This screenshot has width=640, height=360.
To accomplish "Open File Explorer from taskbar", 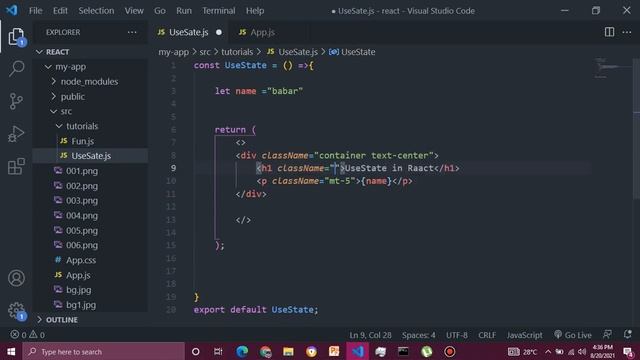I will pos(288,351).
